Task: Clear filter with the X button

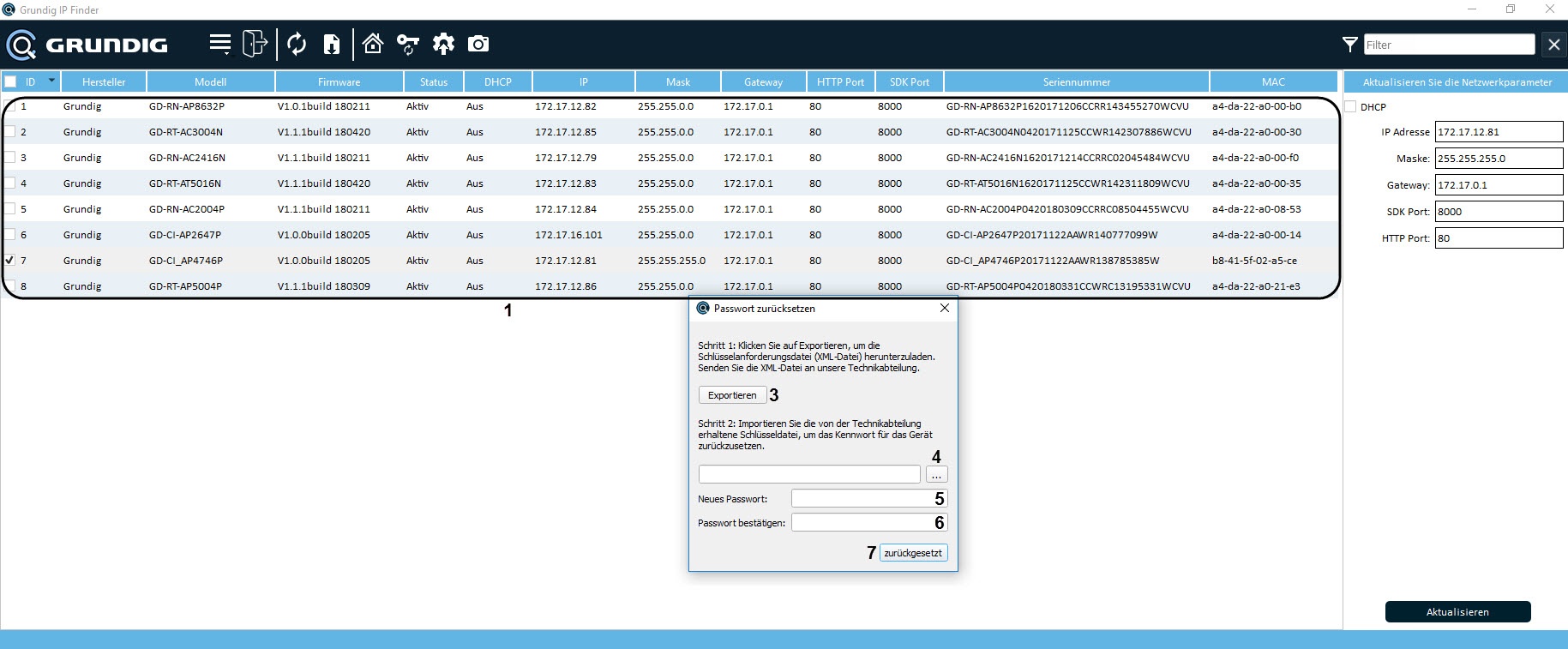Action: click(1553, 45)
